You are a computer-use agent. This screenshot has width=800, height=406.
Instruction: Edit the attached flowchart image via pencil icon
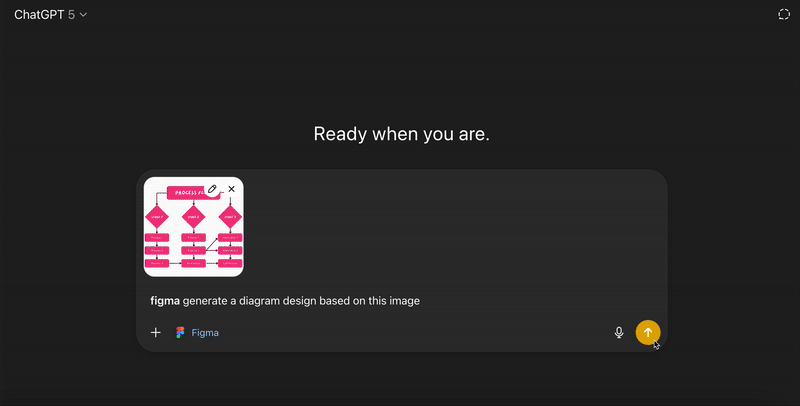click(212, 189)
